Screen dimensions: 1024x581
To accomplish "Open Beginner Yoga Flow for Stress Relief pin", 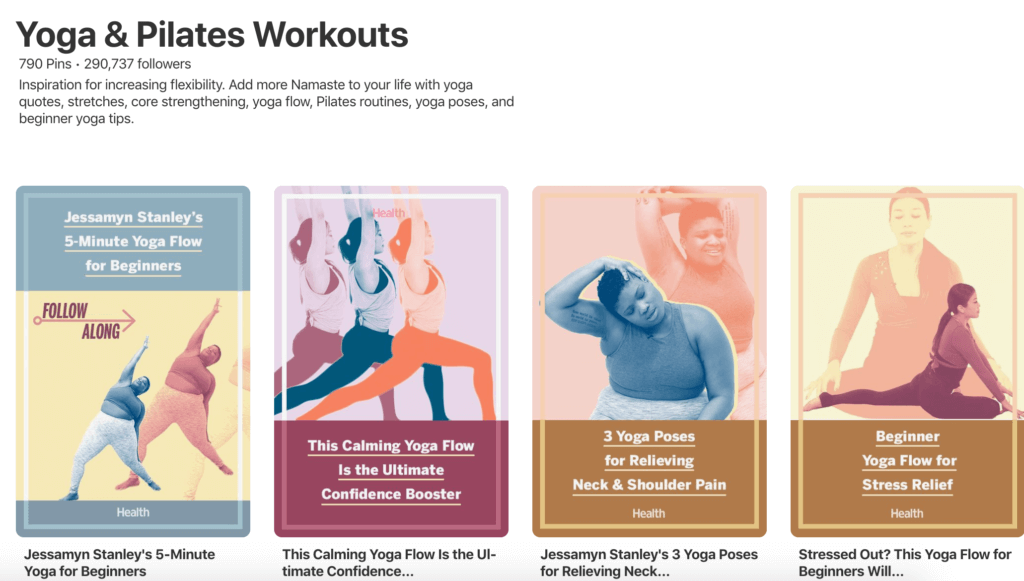I will [907, 362].
